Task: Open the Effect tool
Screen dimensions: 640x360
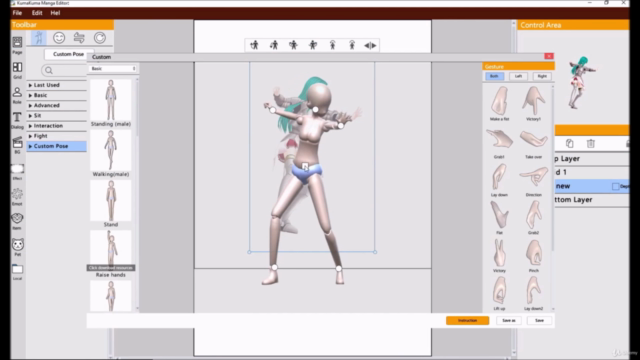Action: click(x=17, y=171)
